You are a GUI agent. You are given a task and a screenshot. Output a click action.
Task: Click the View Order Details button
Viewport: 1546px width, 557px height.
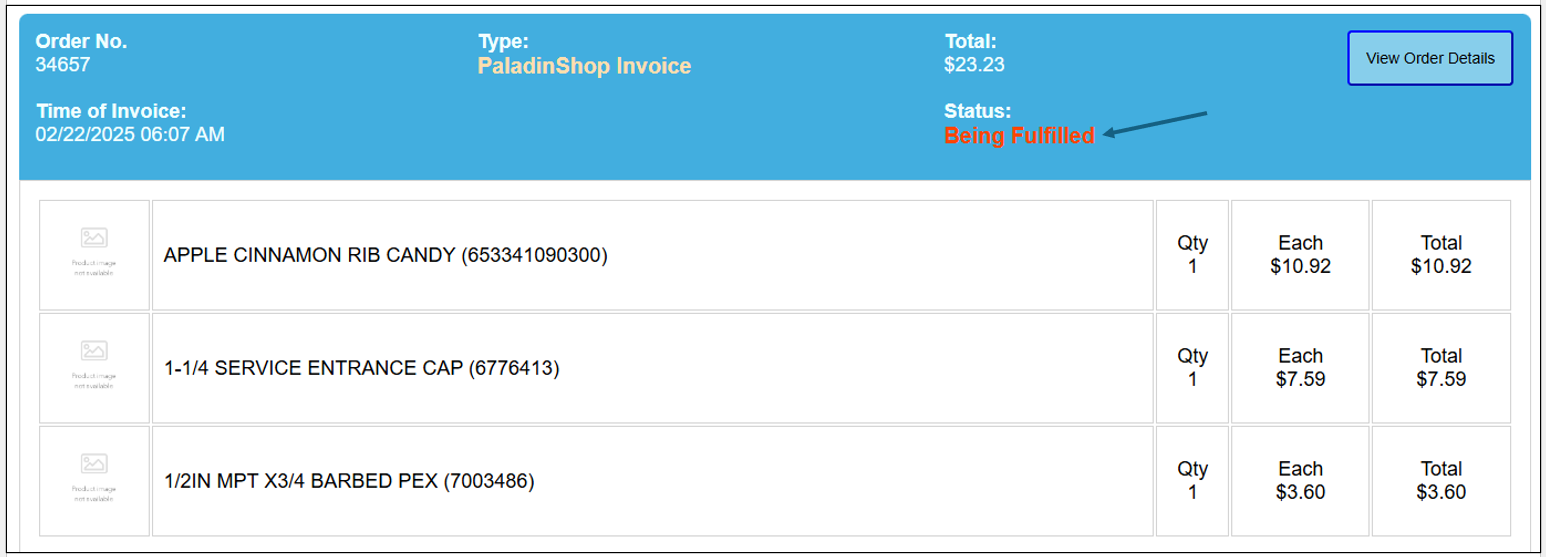1429,58
